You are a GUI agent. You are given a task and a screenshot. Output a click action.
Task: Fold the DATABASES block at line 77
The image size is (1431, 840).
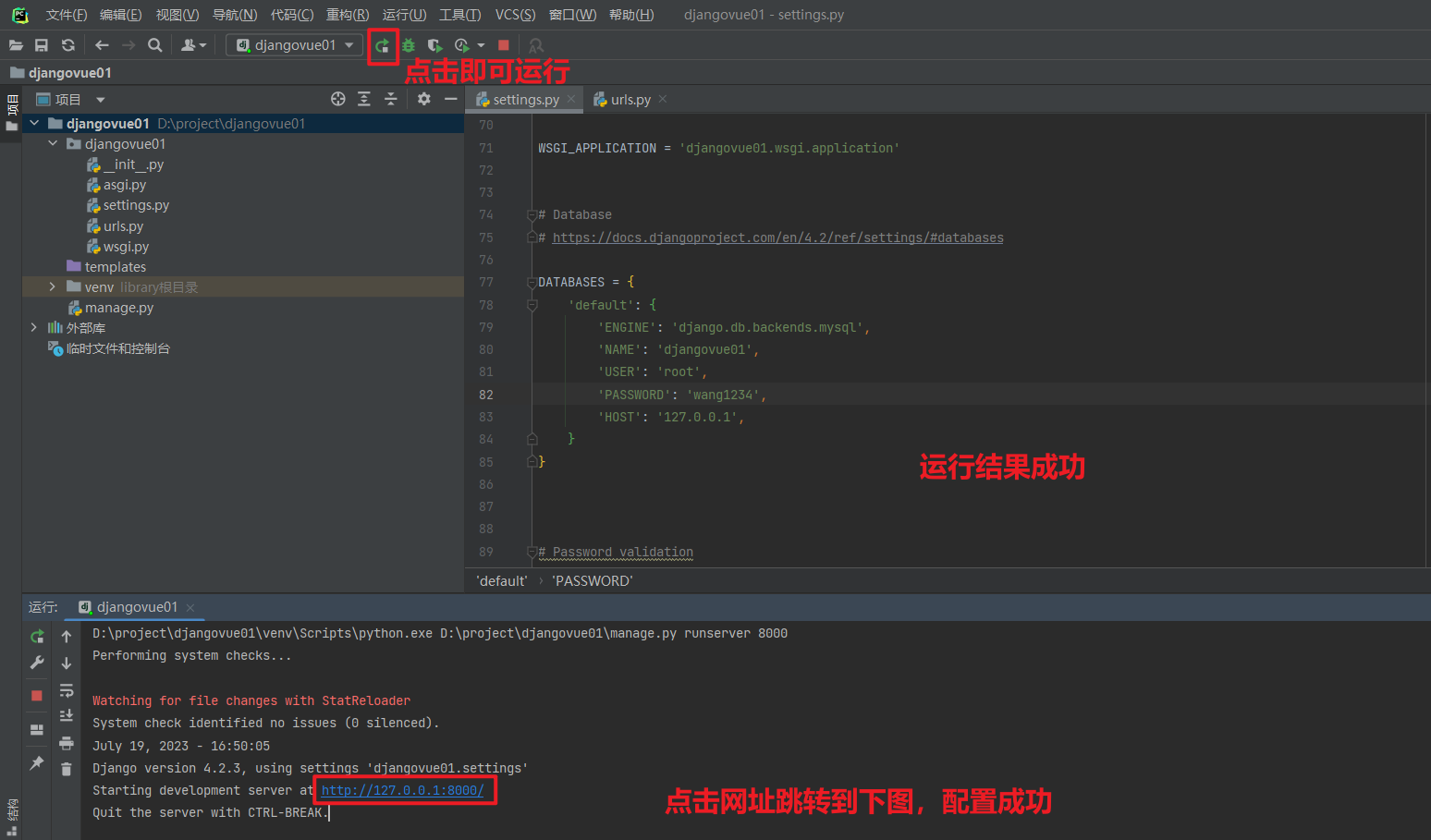(x=532, y=283)
